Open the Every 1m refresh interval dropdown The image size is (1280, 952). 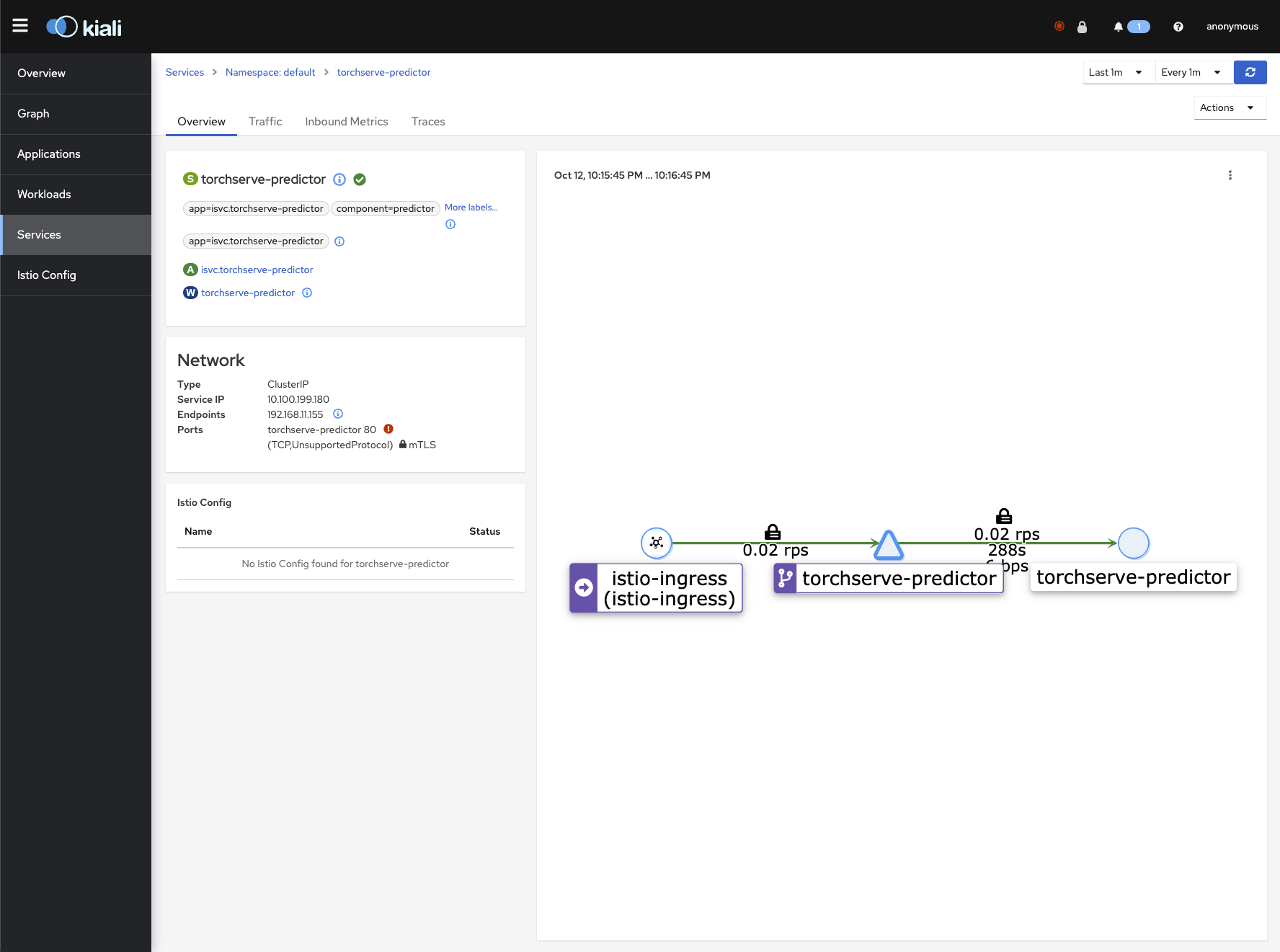(1193, 72)
